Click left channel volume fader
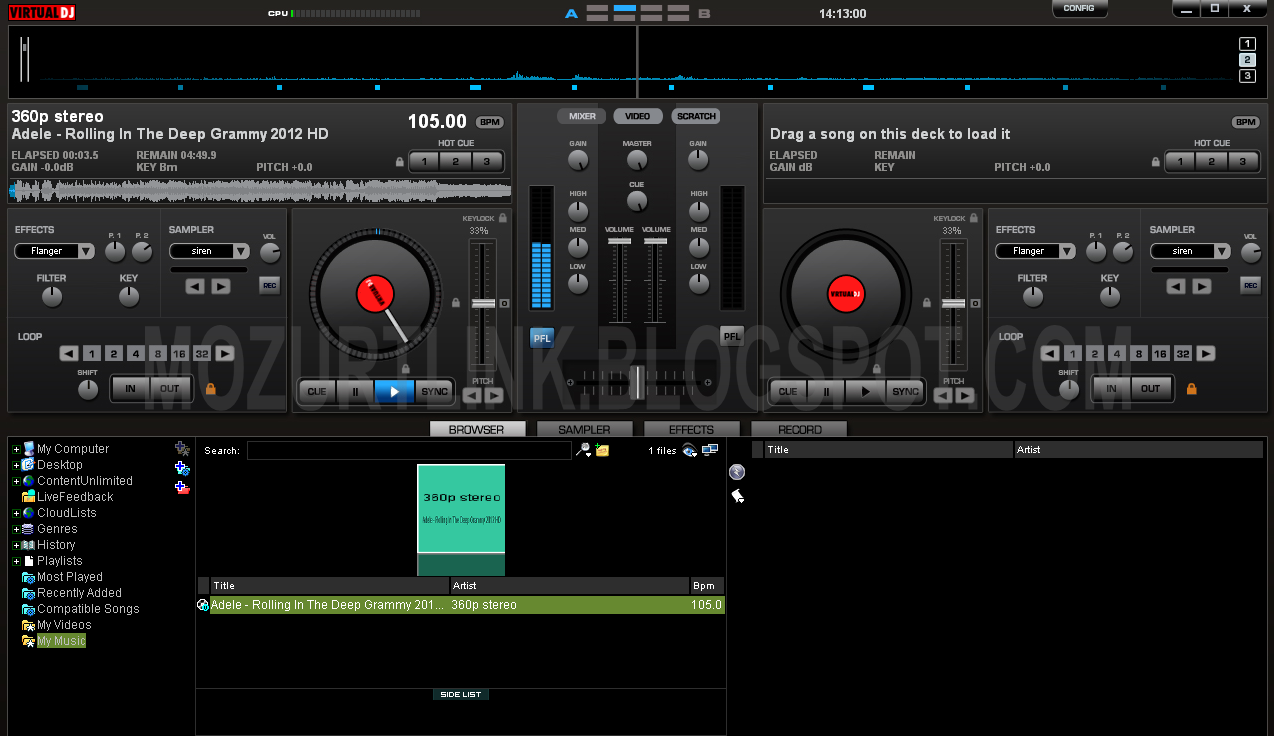The image size is (1274, 736). tap(620, 242)
